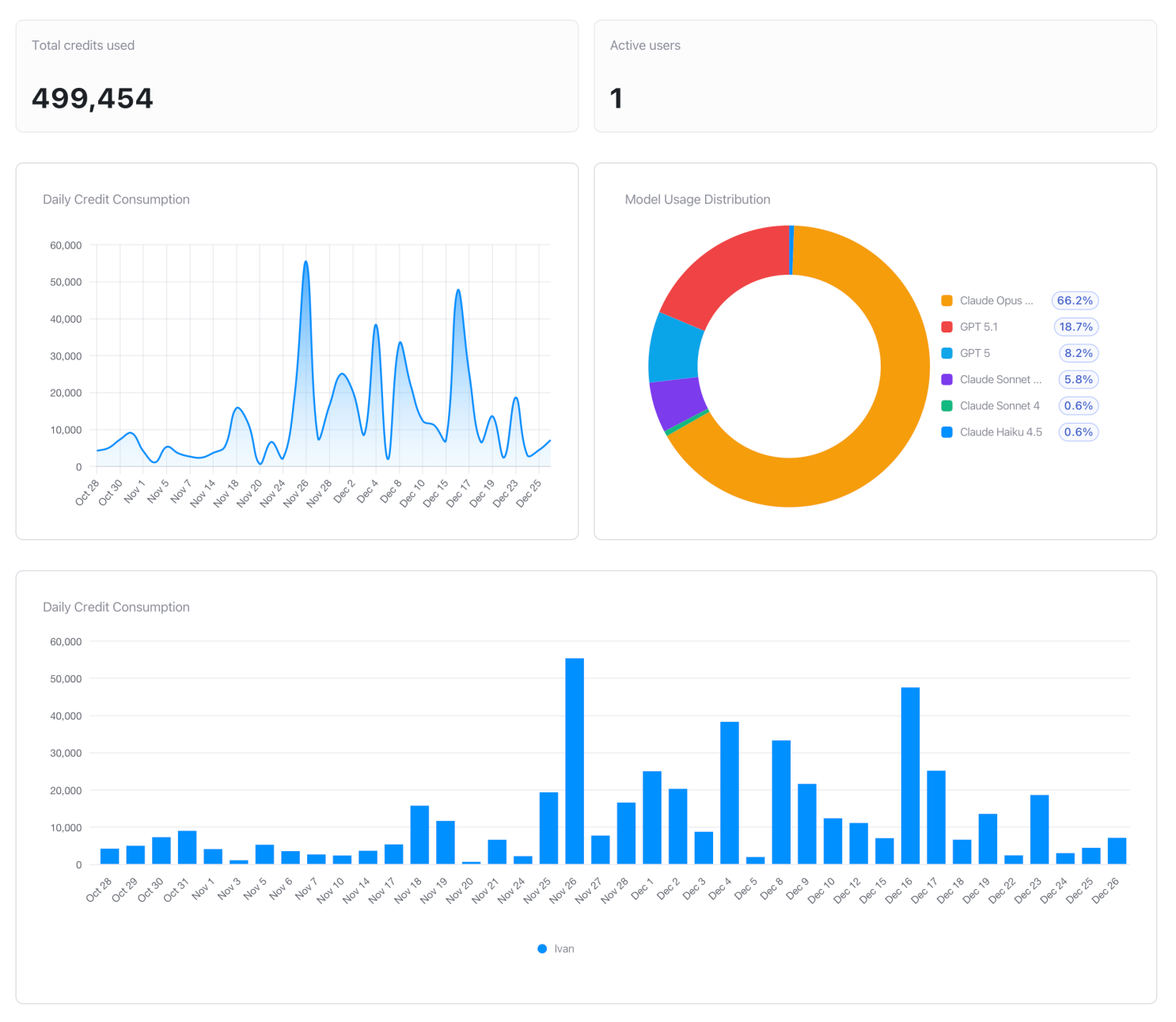Screen dimensions: 1176x1022
Task: Click the red GPT 5.1 legend swatch
Action: [946, 327]
